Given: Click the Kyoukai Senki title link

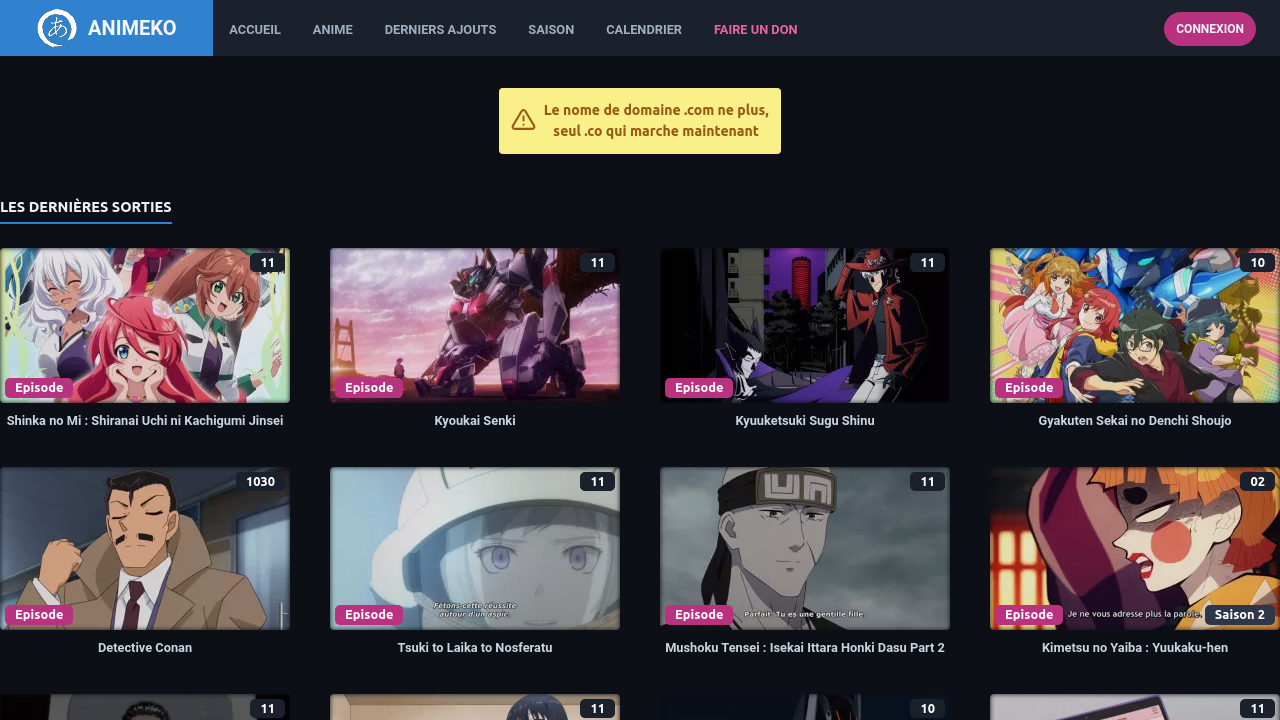Looking at the screenshot, I should [x=475, y=421].
